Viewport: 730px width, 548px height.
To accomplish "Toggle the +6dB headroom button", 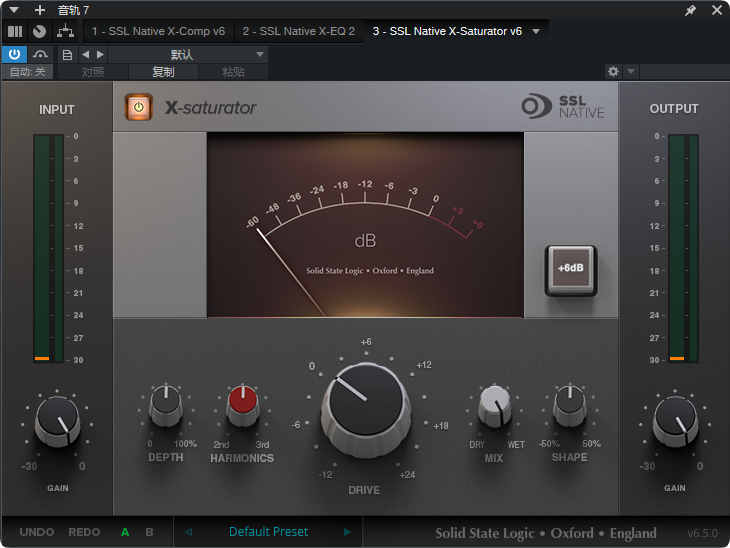I will (x=571, y=270).
